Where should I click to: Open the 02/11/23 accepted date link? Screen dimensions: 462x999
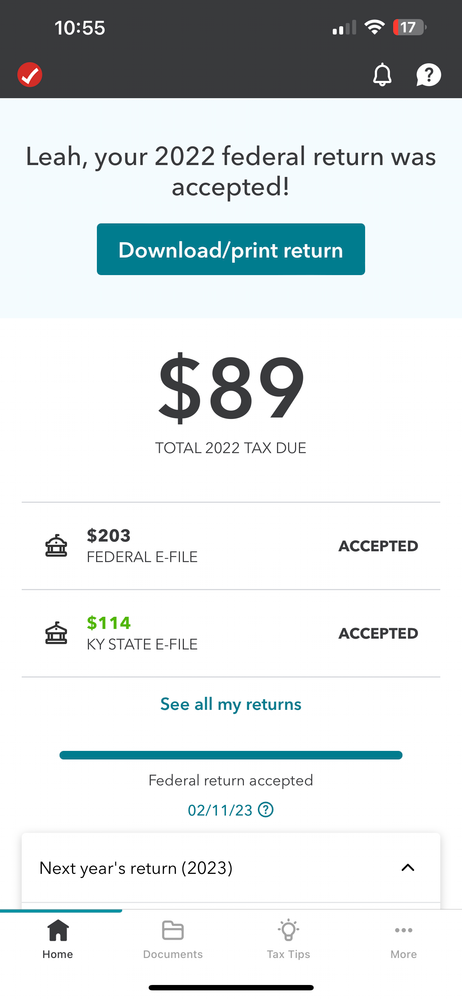[x=220, y=810]
